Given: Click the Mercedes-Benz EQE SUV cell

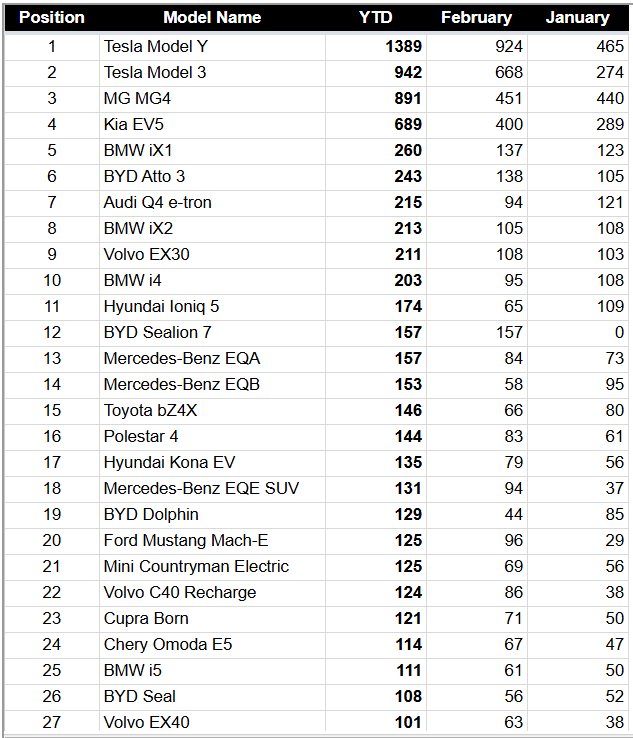Looking at the screenshot, I should 201,488.
